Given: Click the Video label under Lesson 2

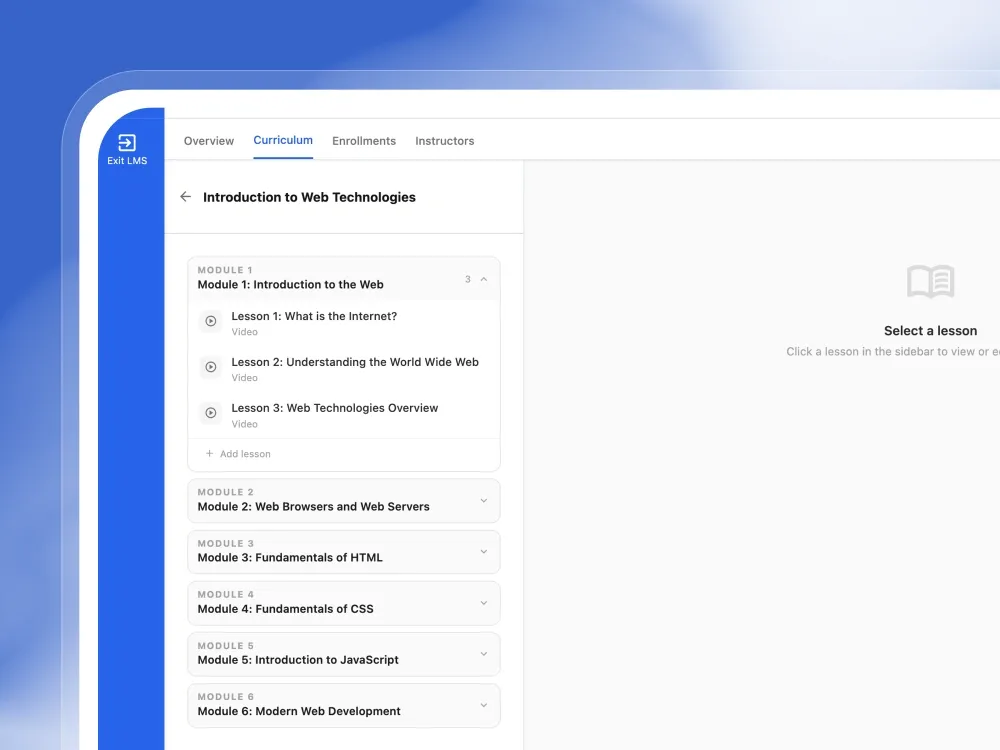Looking at the screenshot, I should click(244, 378).
